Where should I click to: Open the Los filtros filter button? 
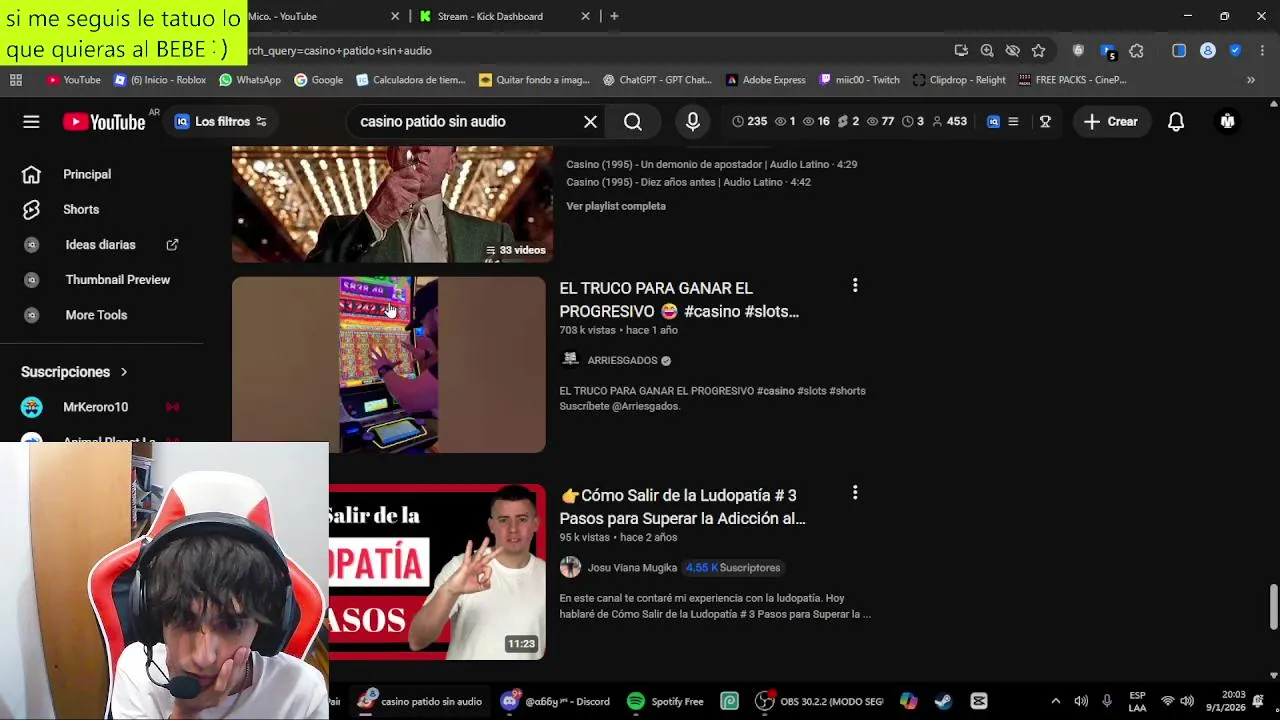click(221, 121)
